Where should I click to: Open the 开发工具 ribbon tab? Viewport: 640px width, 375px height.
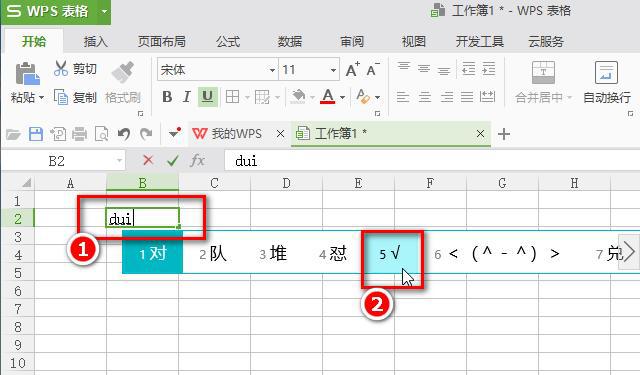tap(480, 41)
